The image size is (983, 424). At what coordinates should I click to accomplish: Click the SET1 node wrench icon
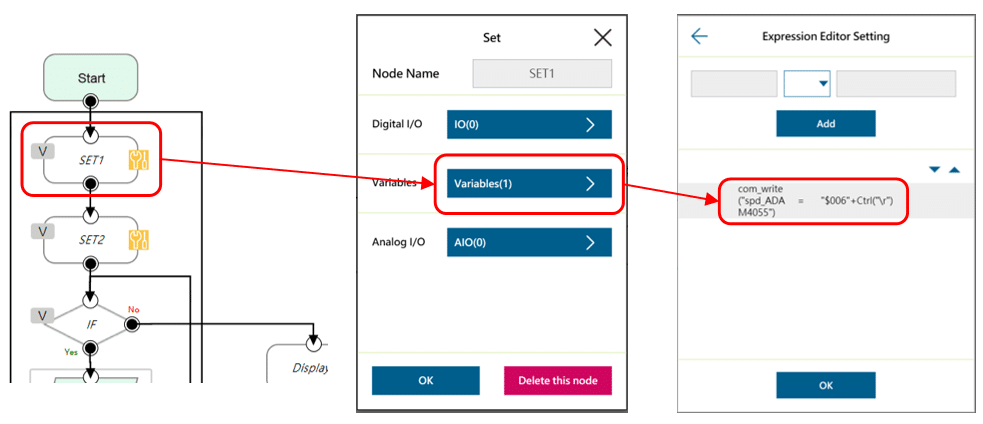(138, 160)
